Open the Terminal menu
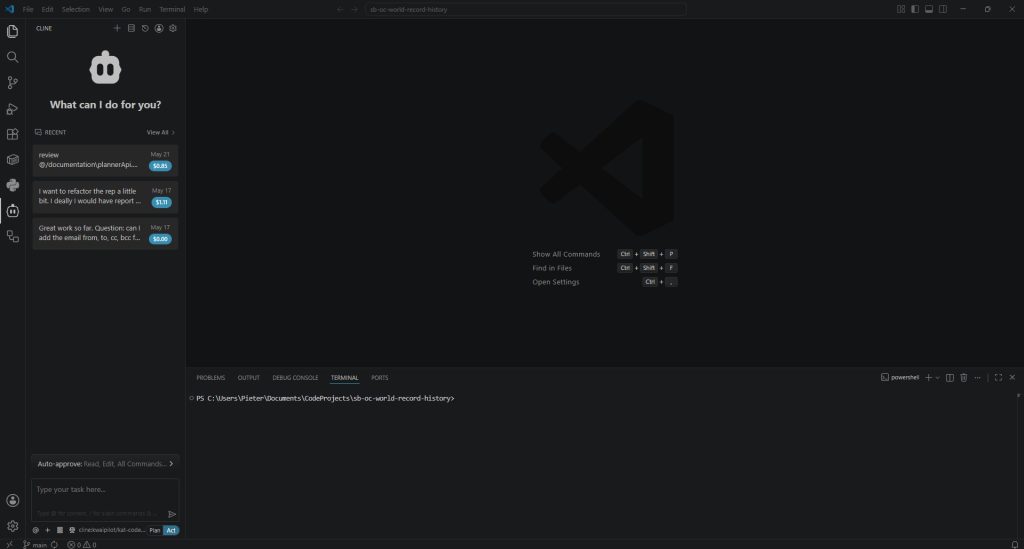 click(x=172, y=9)
